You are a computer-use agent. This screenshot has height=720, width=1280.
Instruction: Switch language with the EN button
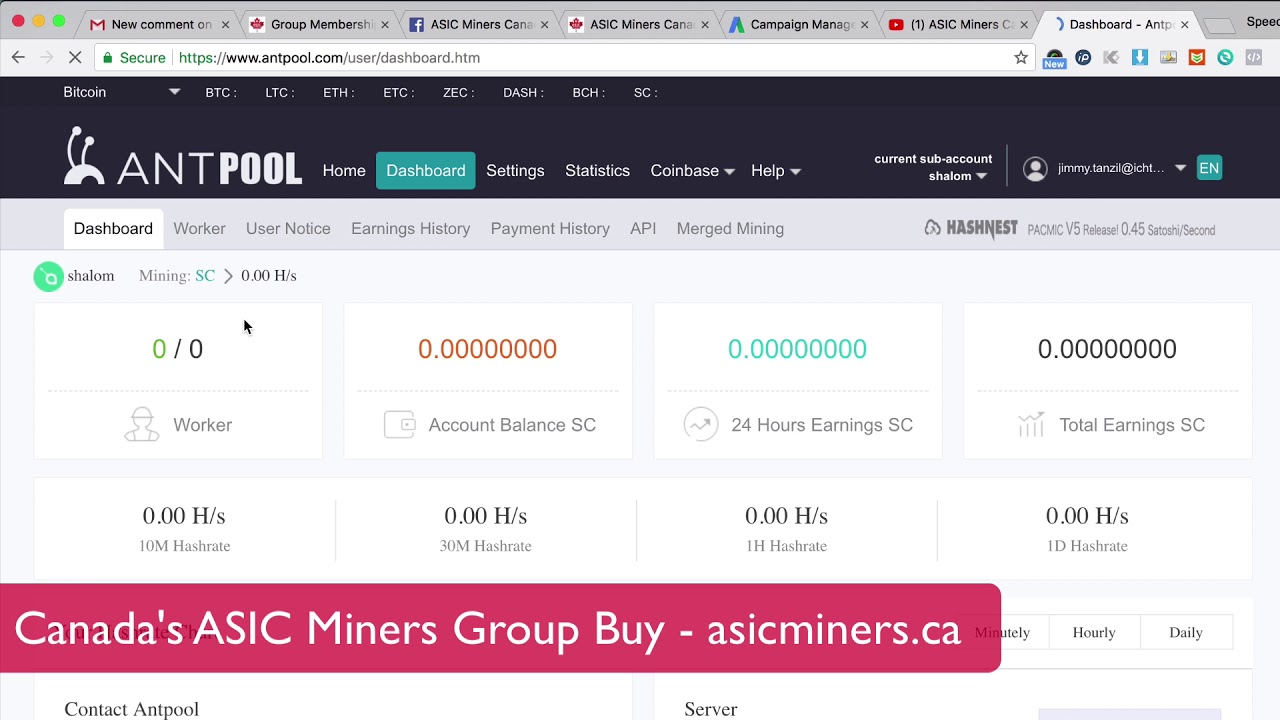coord(1209,168)
